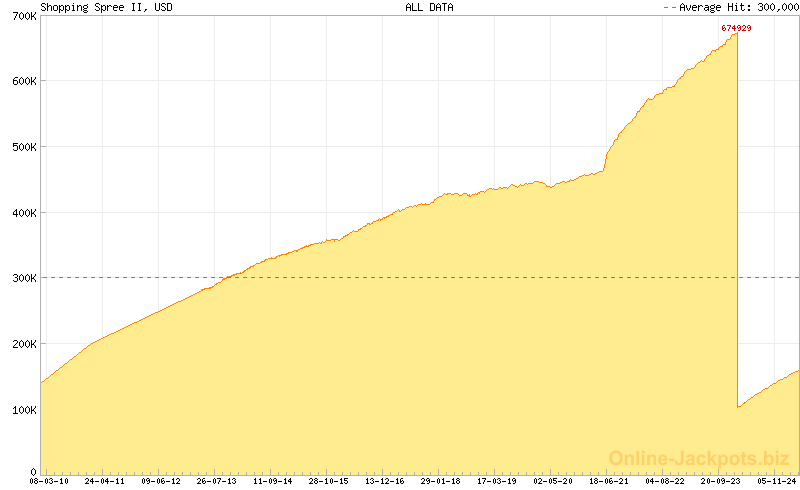Click the 29-01-18 x-axis date label

[441, 481]
